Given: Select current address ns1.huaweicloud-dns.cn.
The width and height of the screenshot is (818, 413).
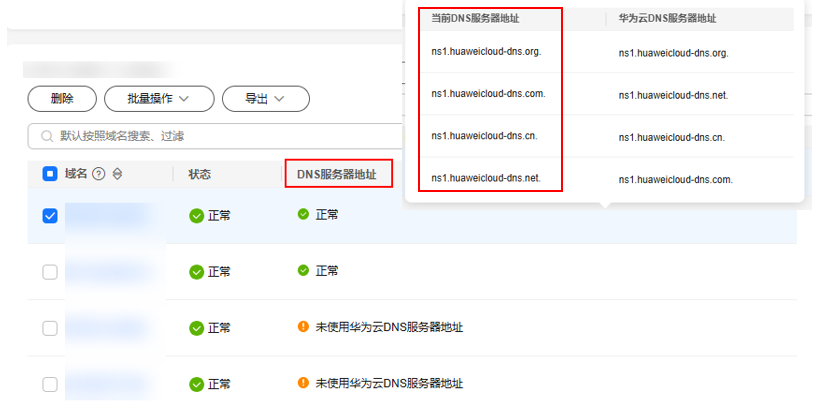Looking at the screenshot, I should [484, 136].
